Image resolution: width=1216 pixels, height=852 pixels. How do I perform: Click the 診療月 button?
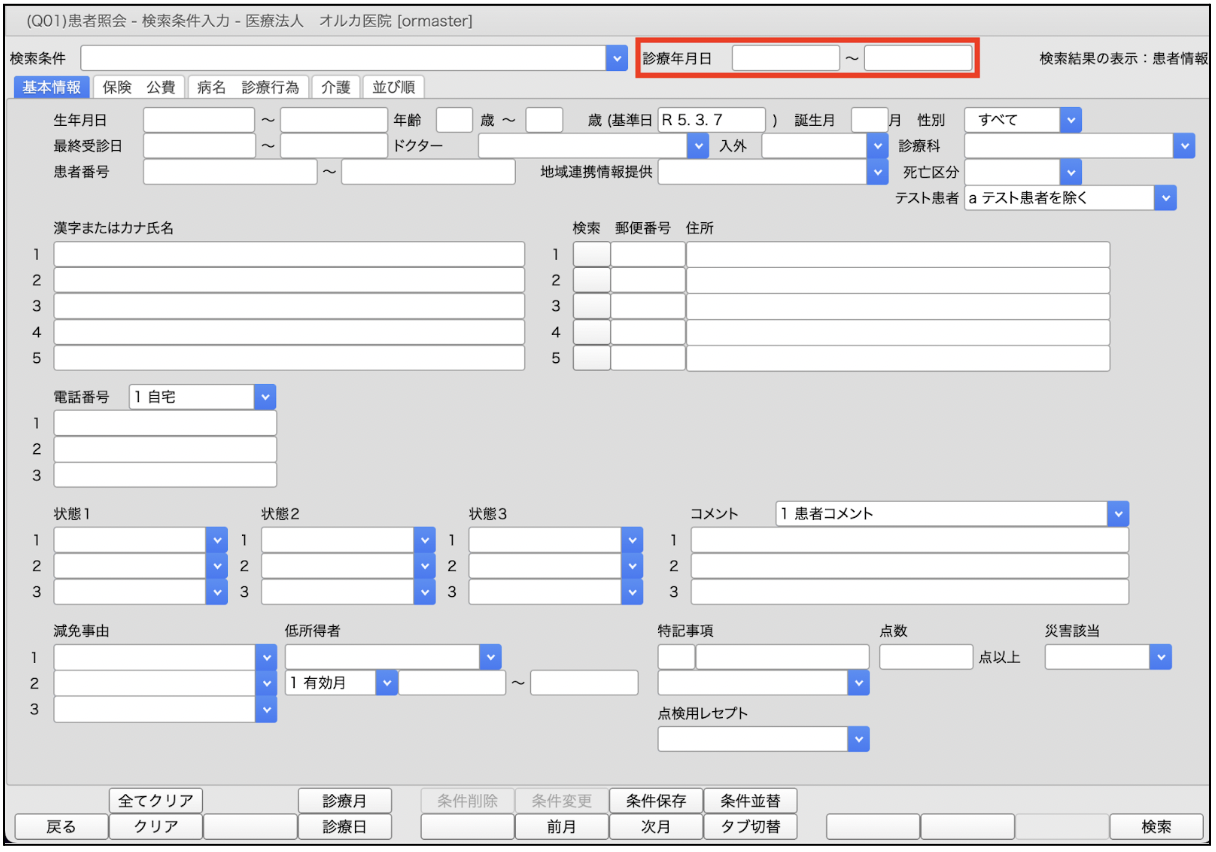pyautogui.click(x=344, y=801)
